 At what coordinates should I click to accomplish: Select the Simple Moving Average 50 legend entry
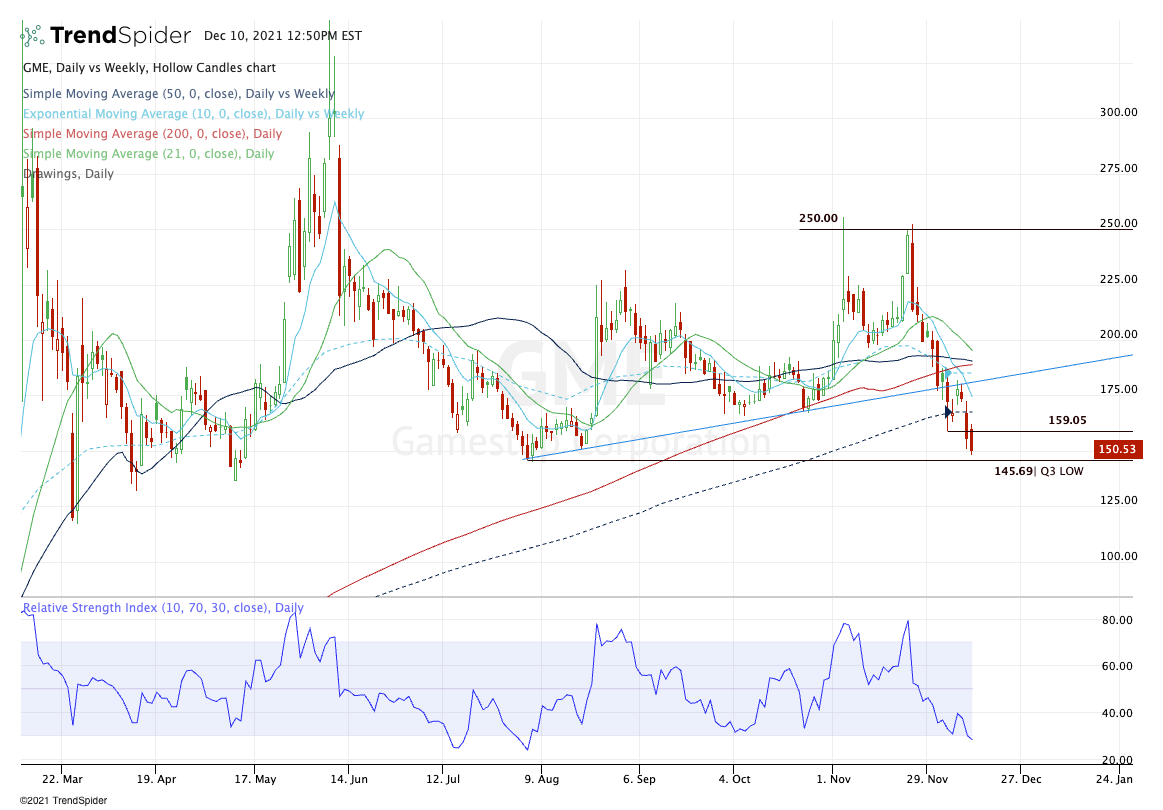[x=179, y=93]
